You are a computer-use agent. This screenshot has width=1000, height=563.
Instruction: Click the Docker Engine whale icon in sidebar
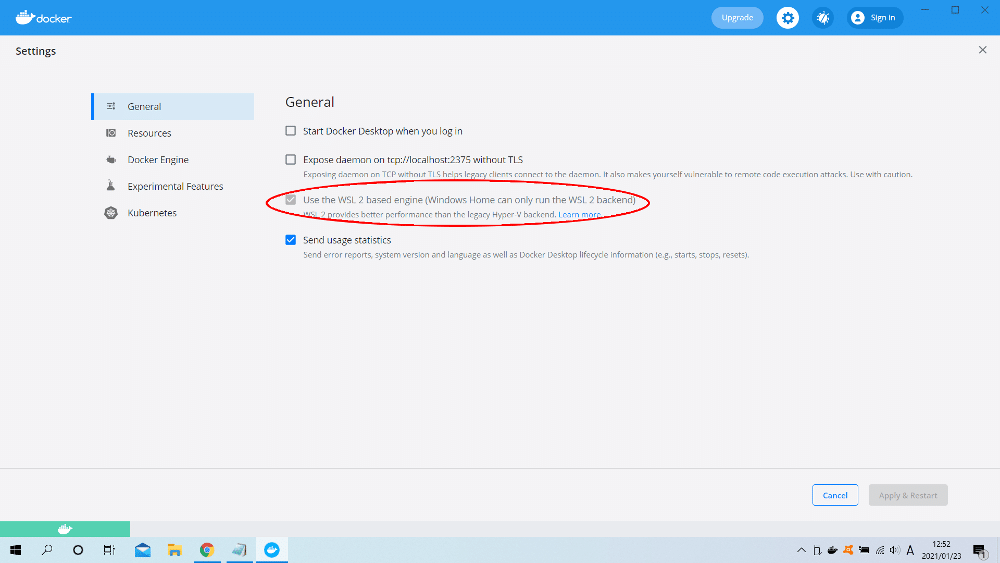tap(111, 160)
